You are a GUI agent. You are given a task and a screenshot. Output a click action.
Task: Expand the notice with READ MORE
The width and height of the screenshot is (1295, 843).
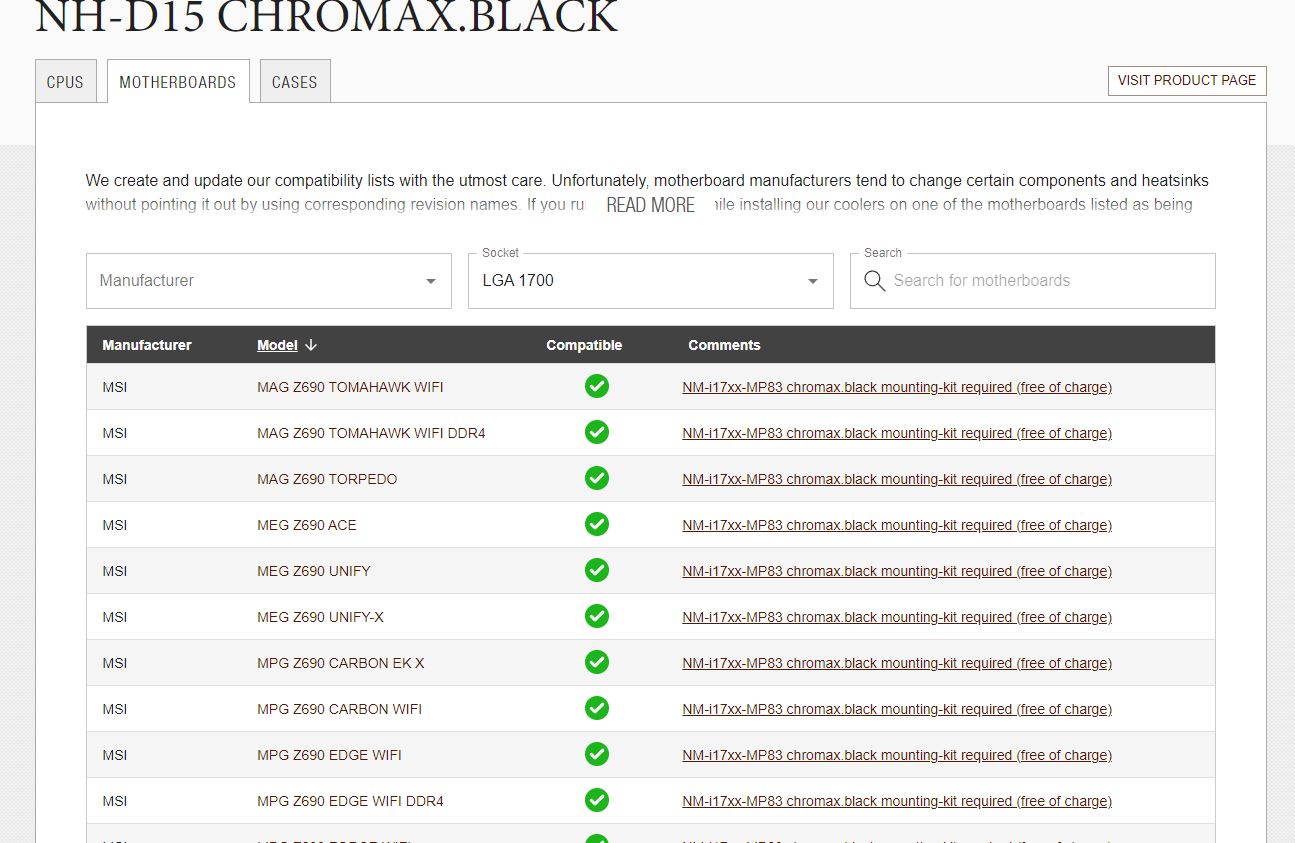pyautogui.click(x=650, y=205)
